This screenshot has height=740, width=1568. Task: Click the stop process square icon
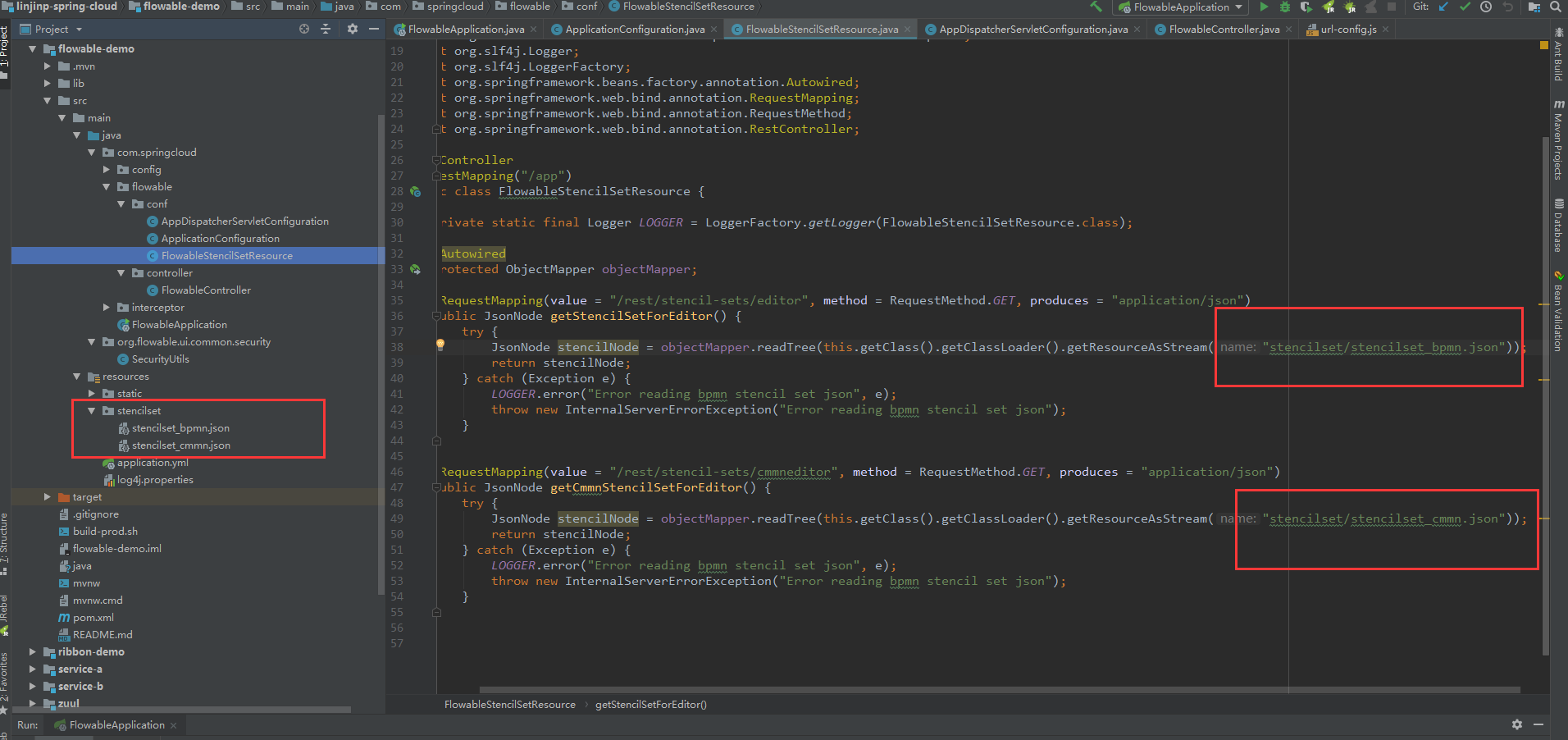click(1392, 7)
